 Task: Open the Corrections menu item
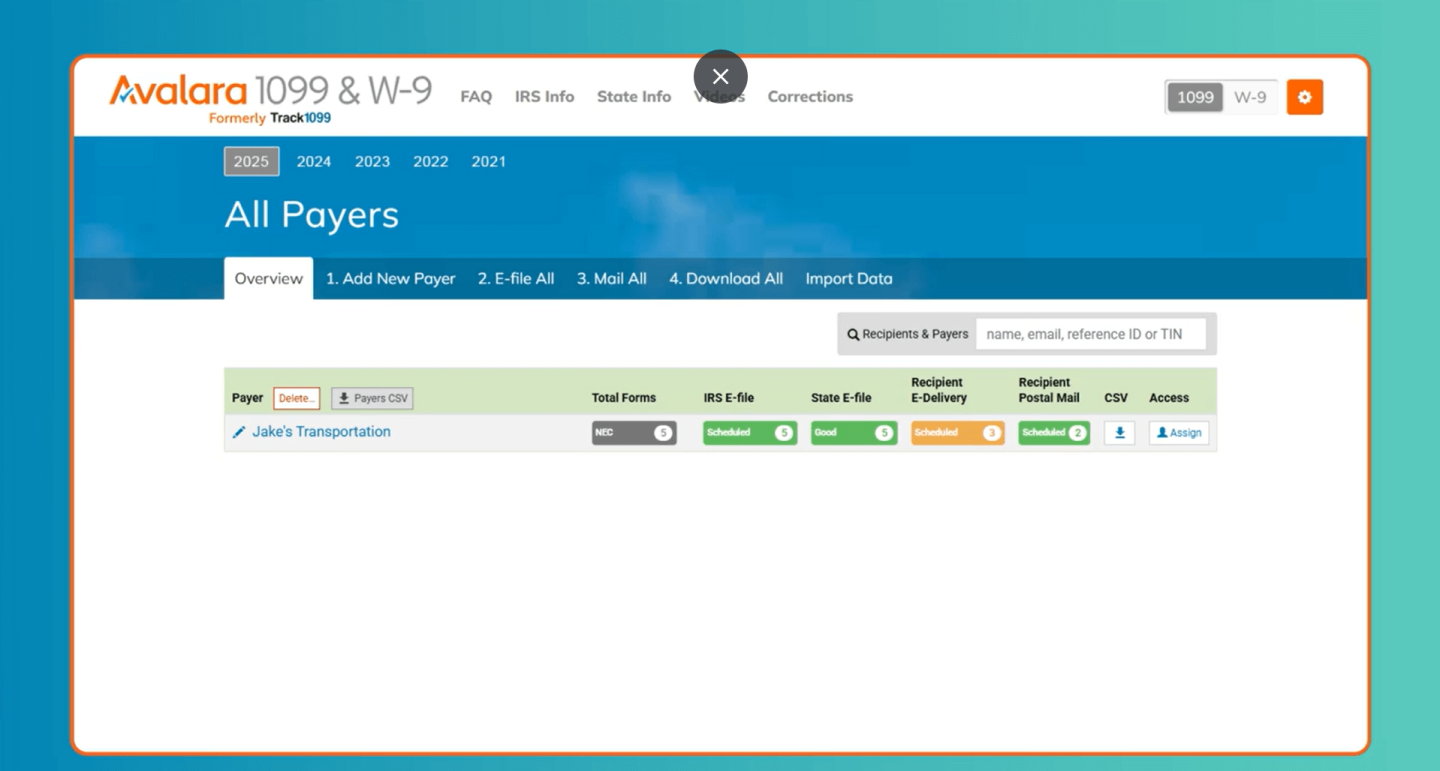click(x=810, y=97)
